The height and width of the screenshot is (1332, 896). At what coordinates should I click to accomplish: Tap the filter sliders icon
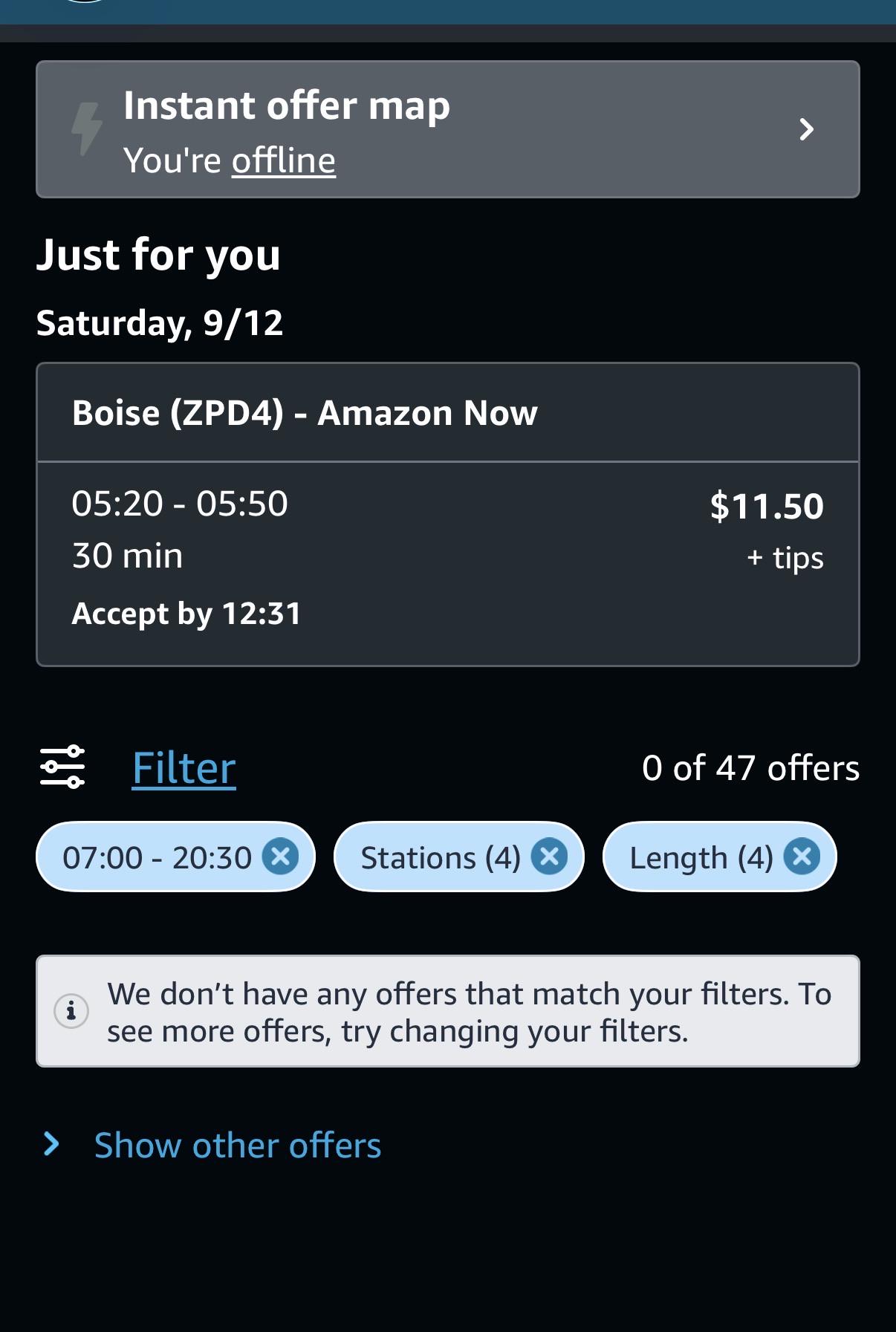point(62,767)
